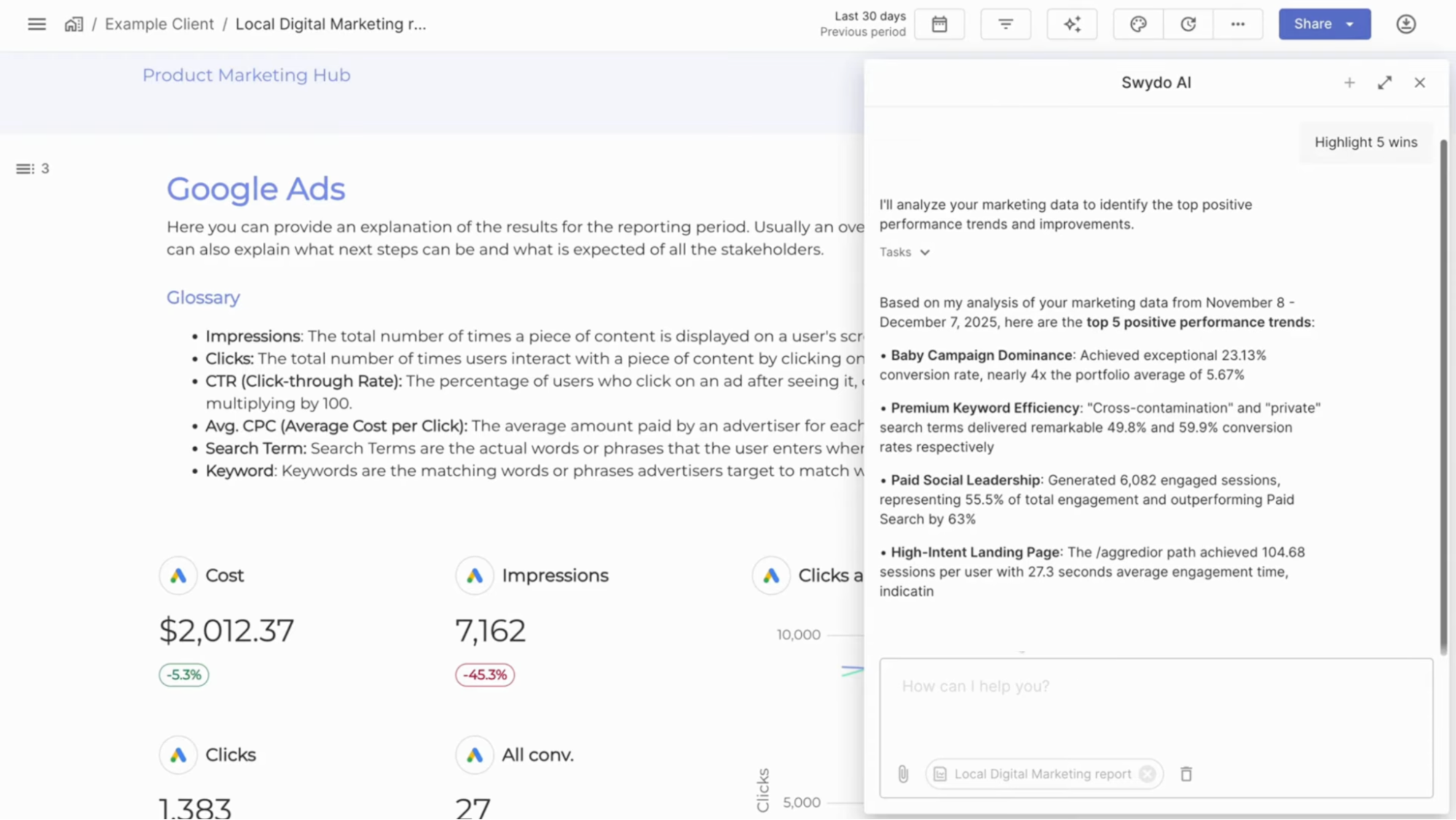Download the report
This screenshot has height=820, width=1456.
(x=1406, y=24)
